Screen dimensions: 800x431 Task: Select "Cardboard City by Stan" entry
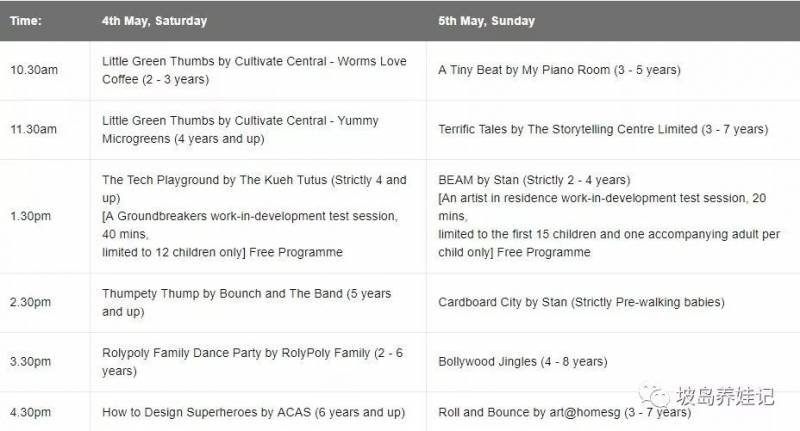point(581,302)
